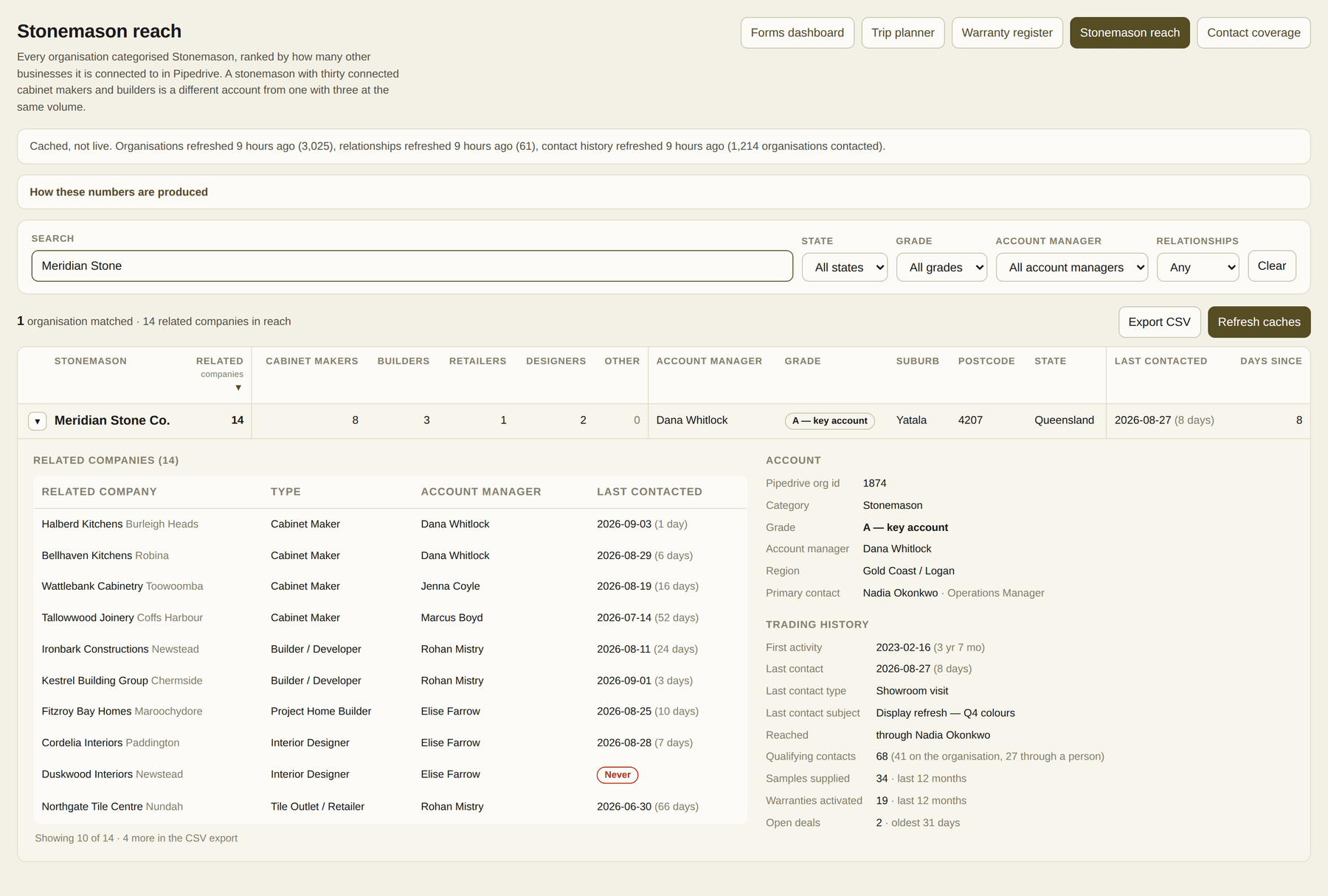Click Jenna Coyle account manager cell
Screen dimensions: 1328x896
click(450, 586)
